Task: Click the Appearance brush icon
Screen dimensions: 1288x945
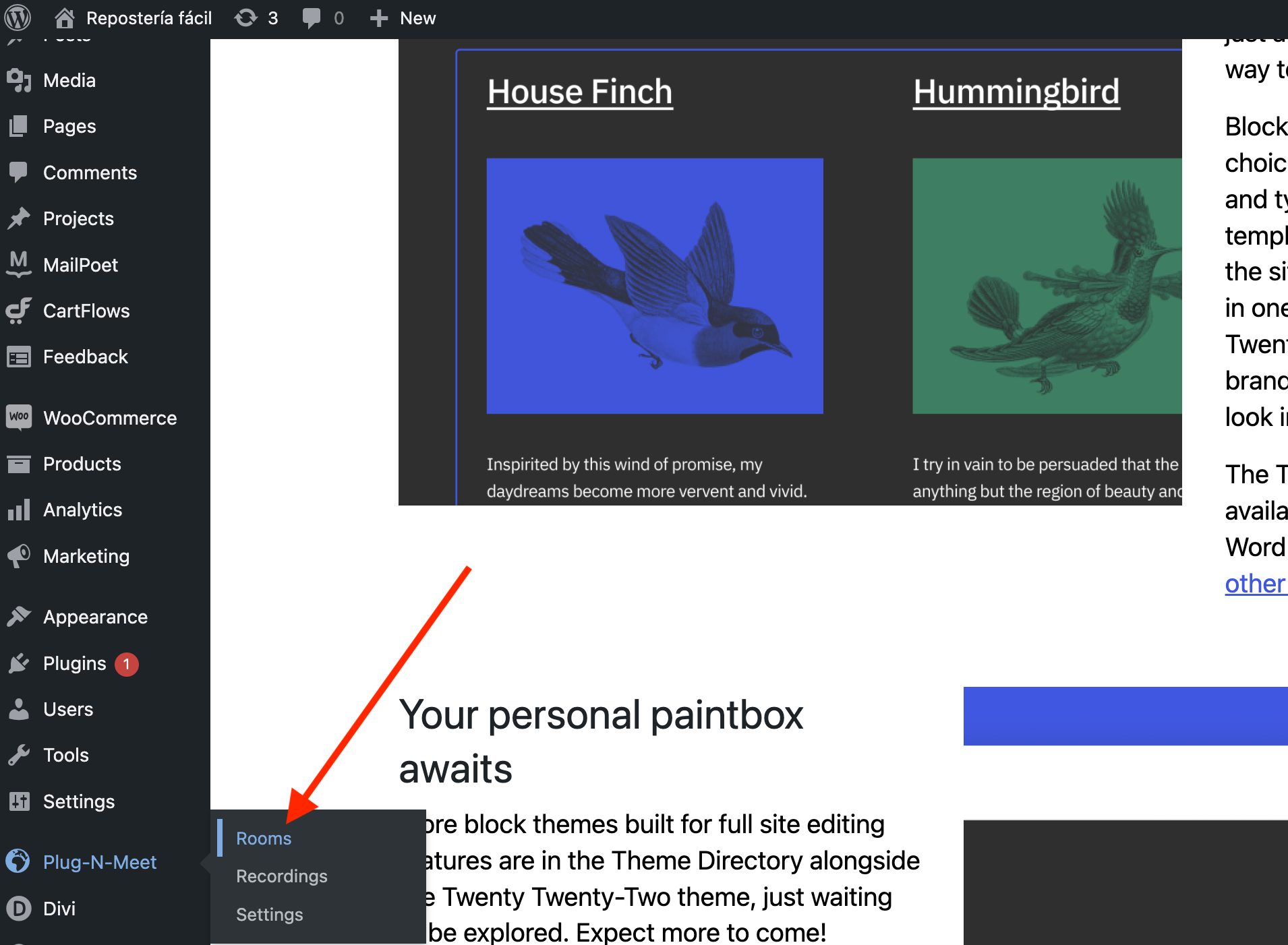Action: [x=19, y=617]
